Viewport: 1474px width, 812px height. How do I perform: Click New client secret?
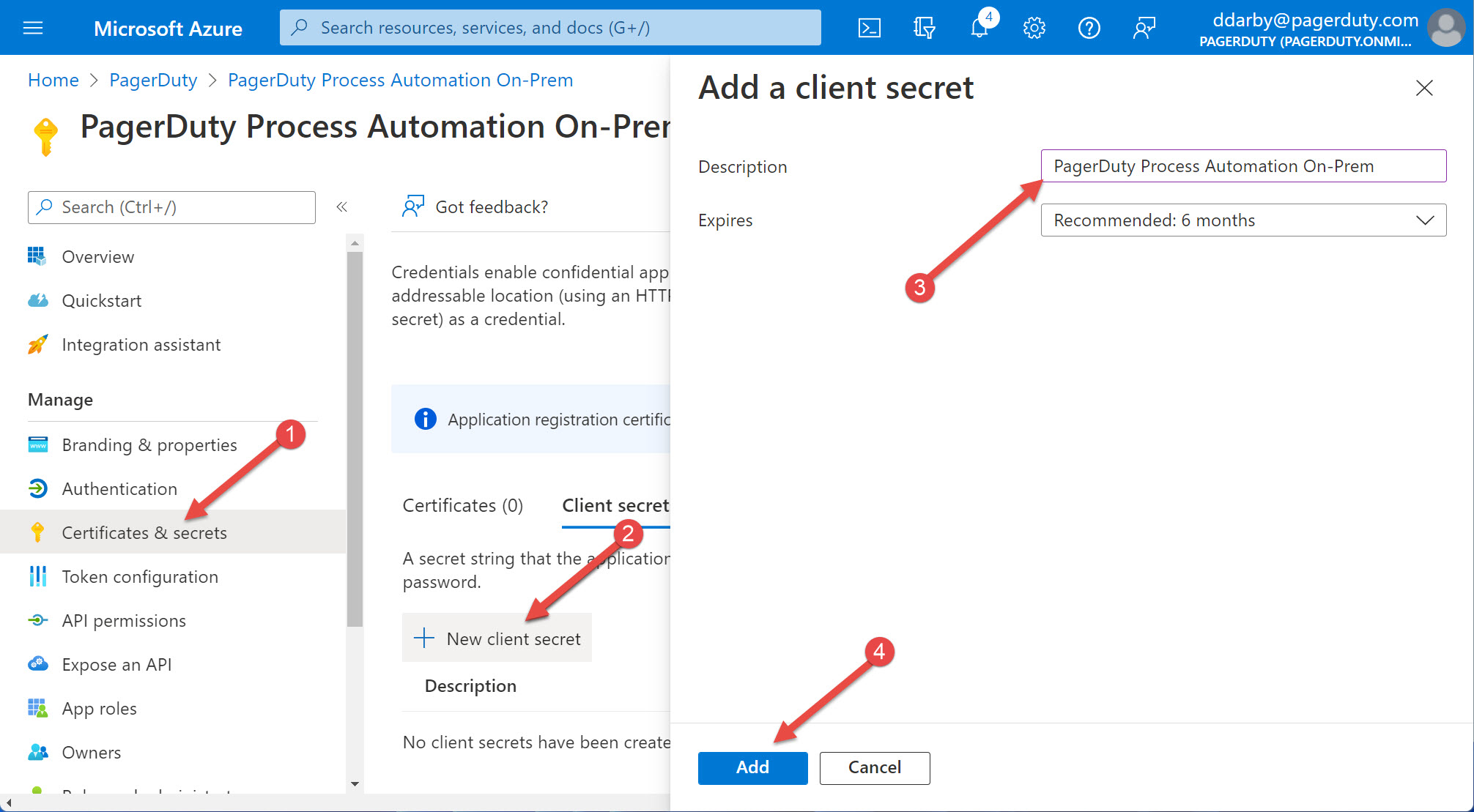point(497,638)
